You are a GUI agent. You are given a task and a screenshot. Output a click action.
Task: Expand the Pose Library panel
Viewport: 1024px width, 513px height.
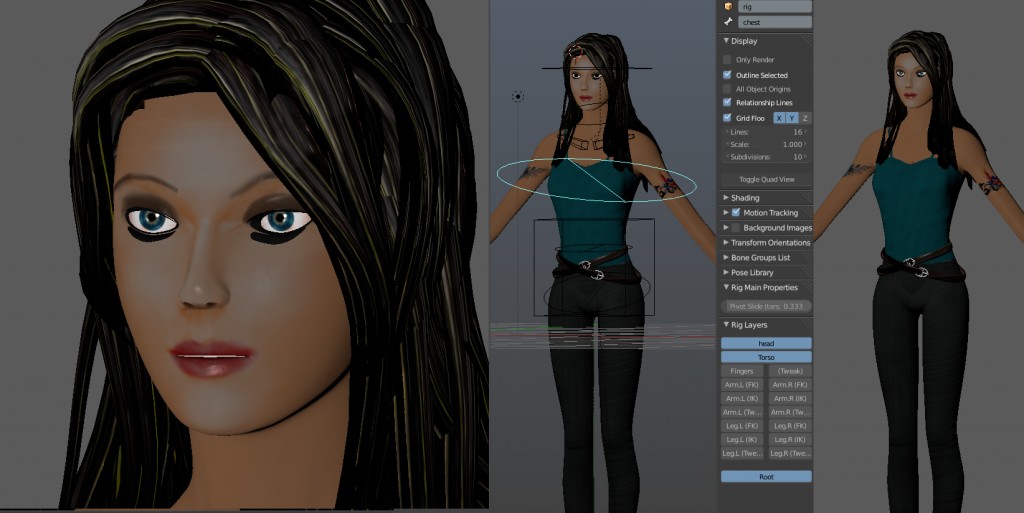[726, 273]
